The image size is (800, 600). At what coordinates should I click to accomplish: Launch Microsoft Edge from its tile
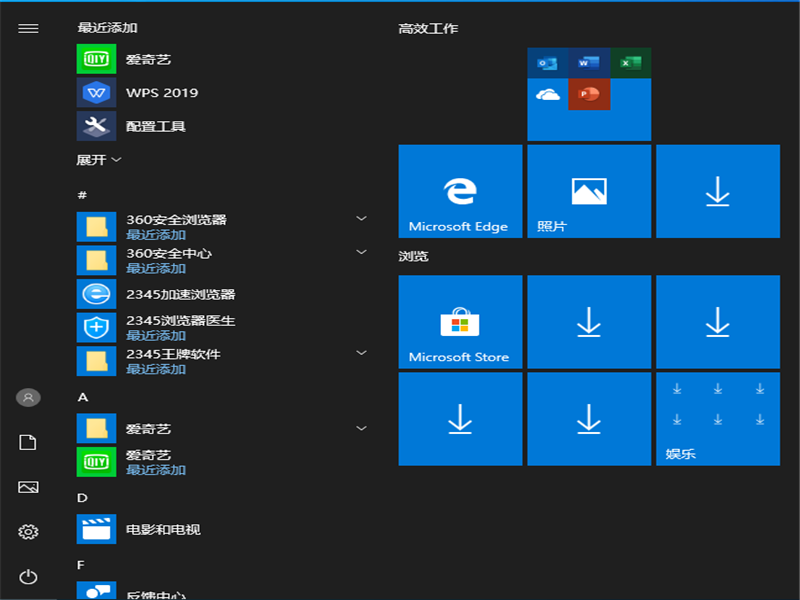click(459, 191)
